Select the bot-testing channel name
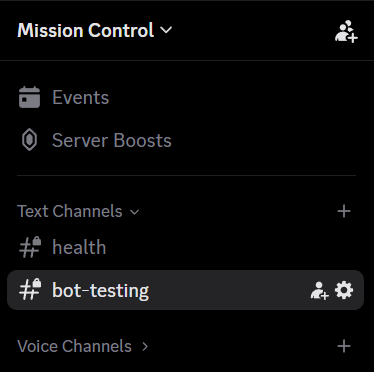374x372 pixels. click(100, 290)
